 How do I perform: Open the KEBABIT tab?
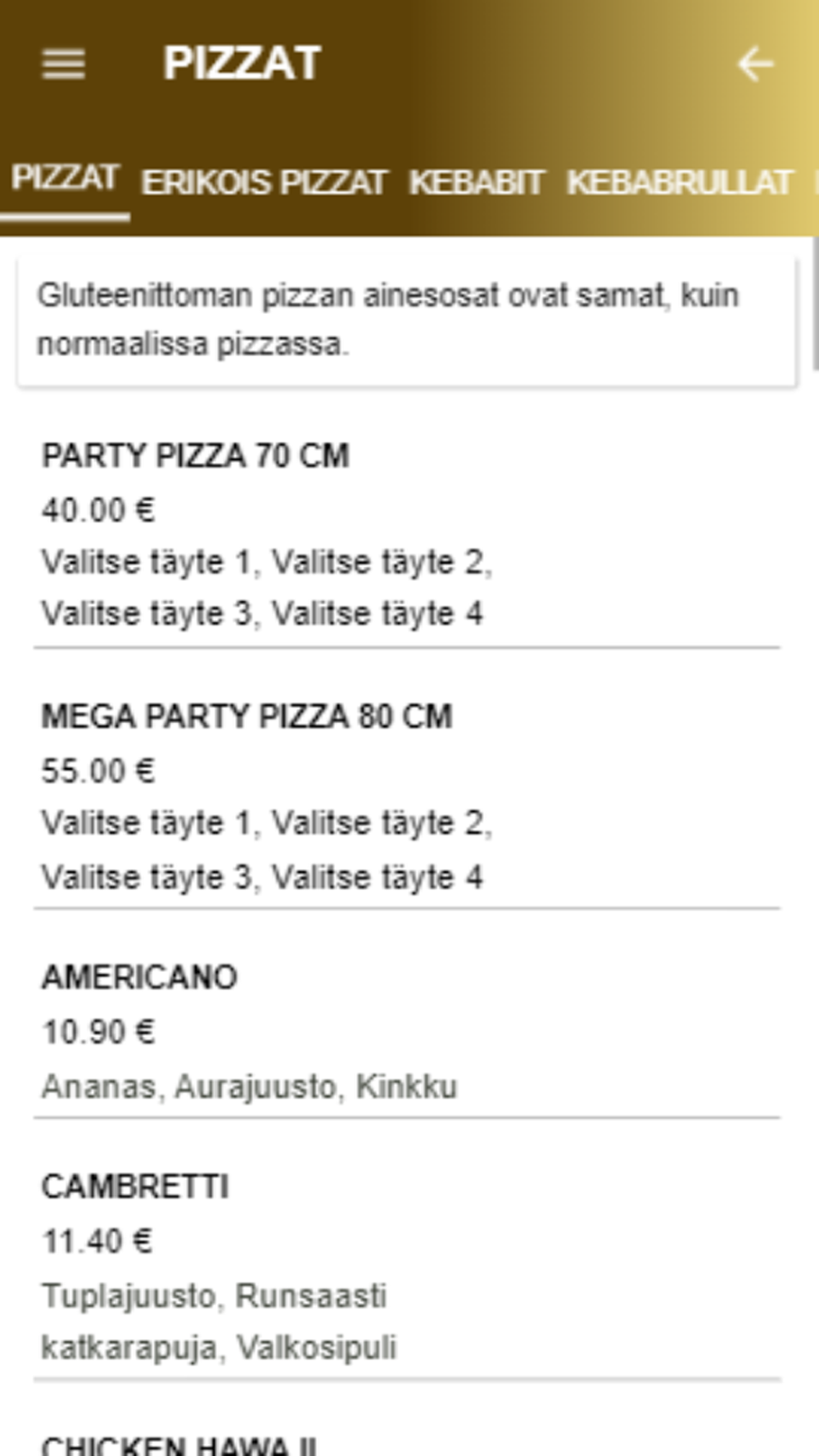coord(476,183)
